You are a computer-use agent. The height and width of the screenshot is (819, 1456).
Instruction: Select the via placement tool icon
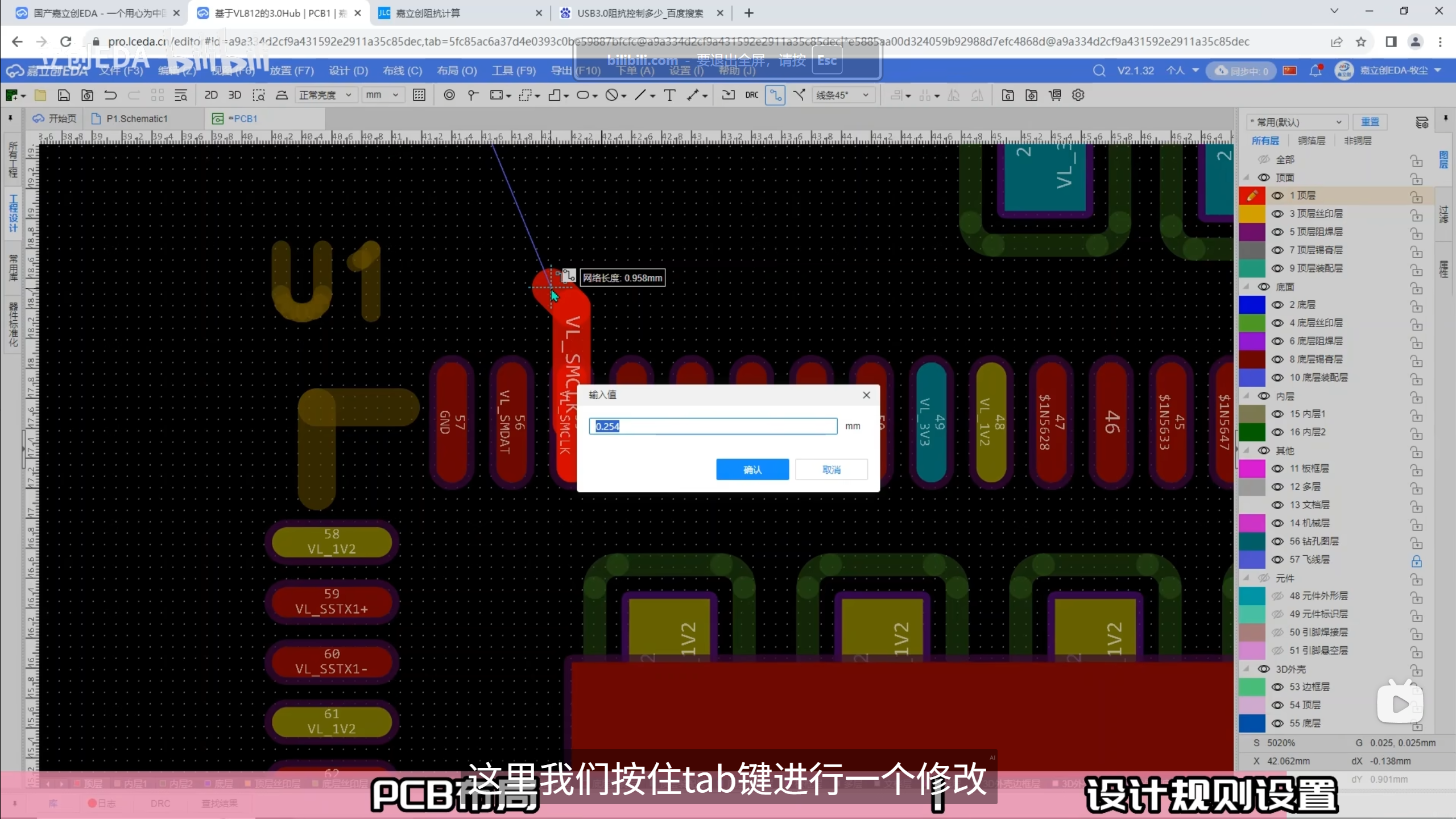click(449, 95)
